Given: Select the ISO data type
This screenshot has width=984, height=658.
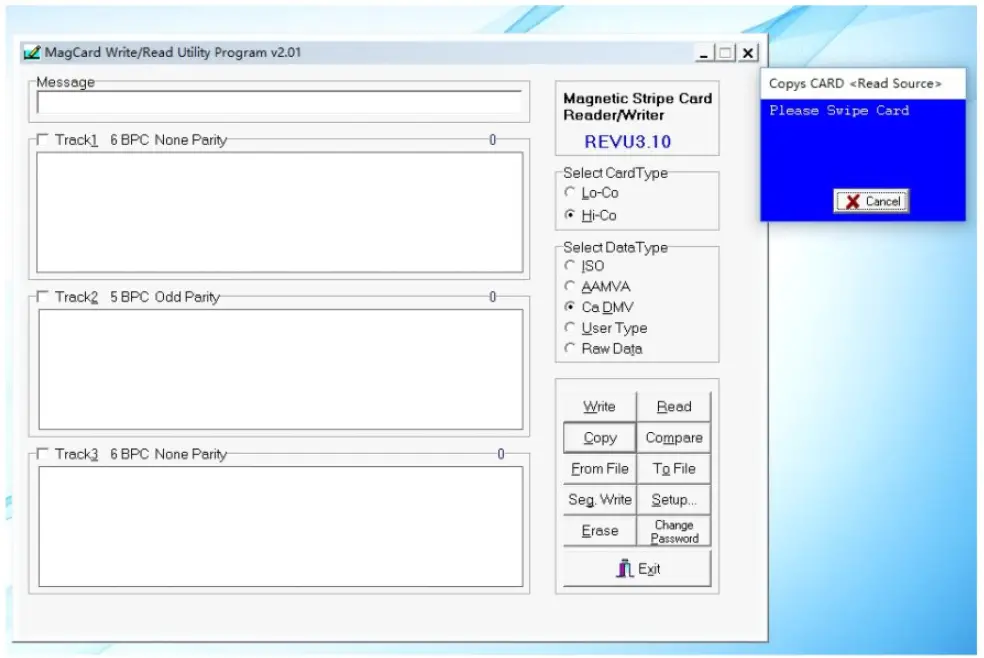Looking at the screenshot, I should coord(569,266).
